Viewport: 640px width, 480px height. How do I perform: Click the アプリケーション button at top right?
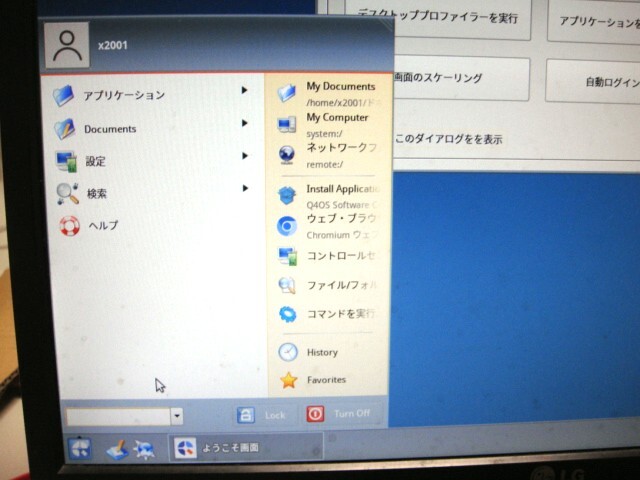(594, 21)
